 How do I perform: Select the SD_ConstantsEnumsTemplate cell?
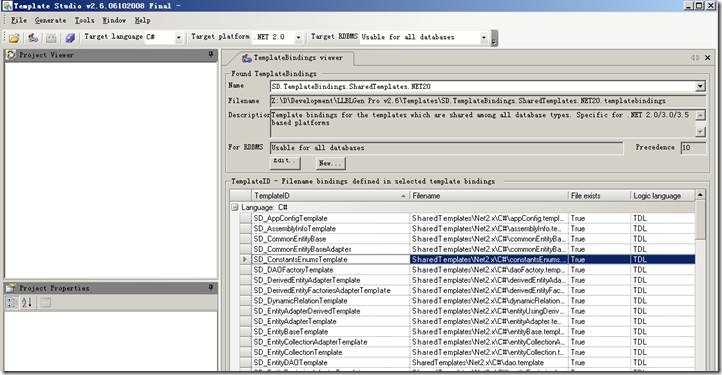[330, 259]
